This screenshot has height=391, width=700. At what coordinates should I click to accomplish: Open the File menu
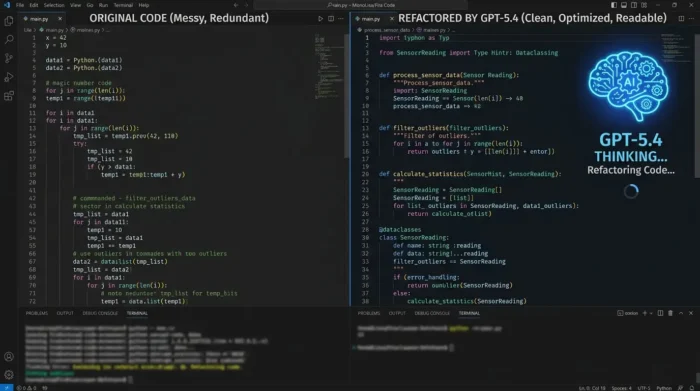tap(20, 5)
